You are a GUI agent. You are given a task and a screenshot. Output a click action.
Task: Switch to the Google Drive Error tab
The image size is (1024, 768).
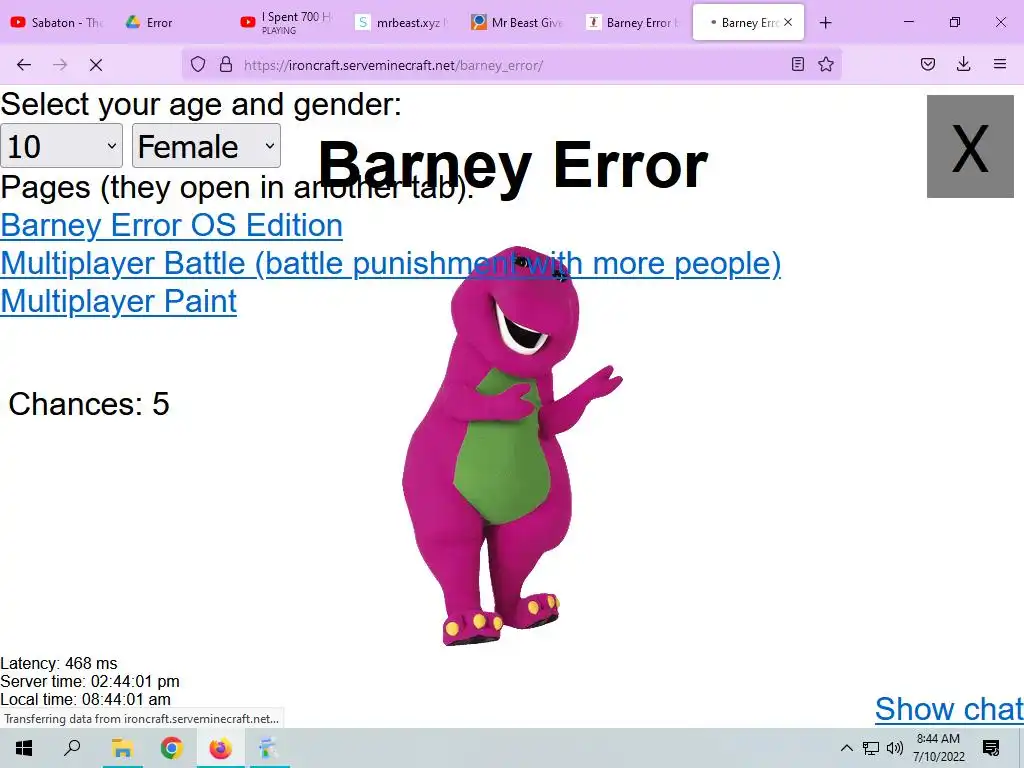[173, 23]
